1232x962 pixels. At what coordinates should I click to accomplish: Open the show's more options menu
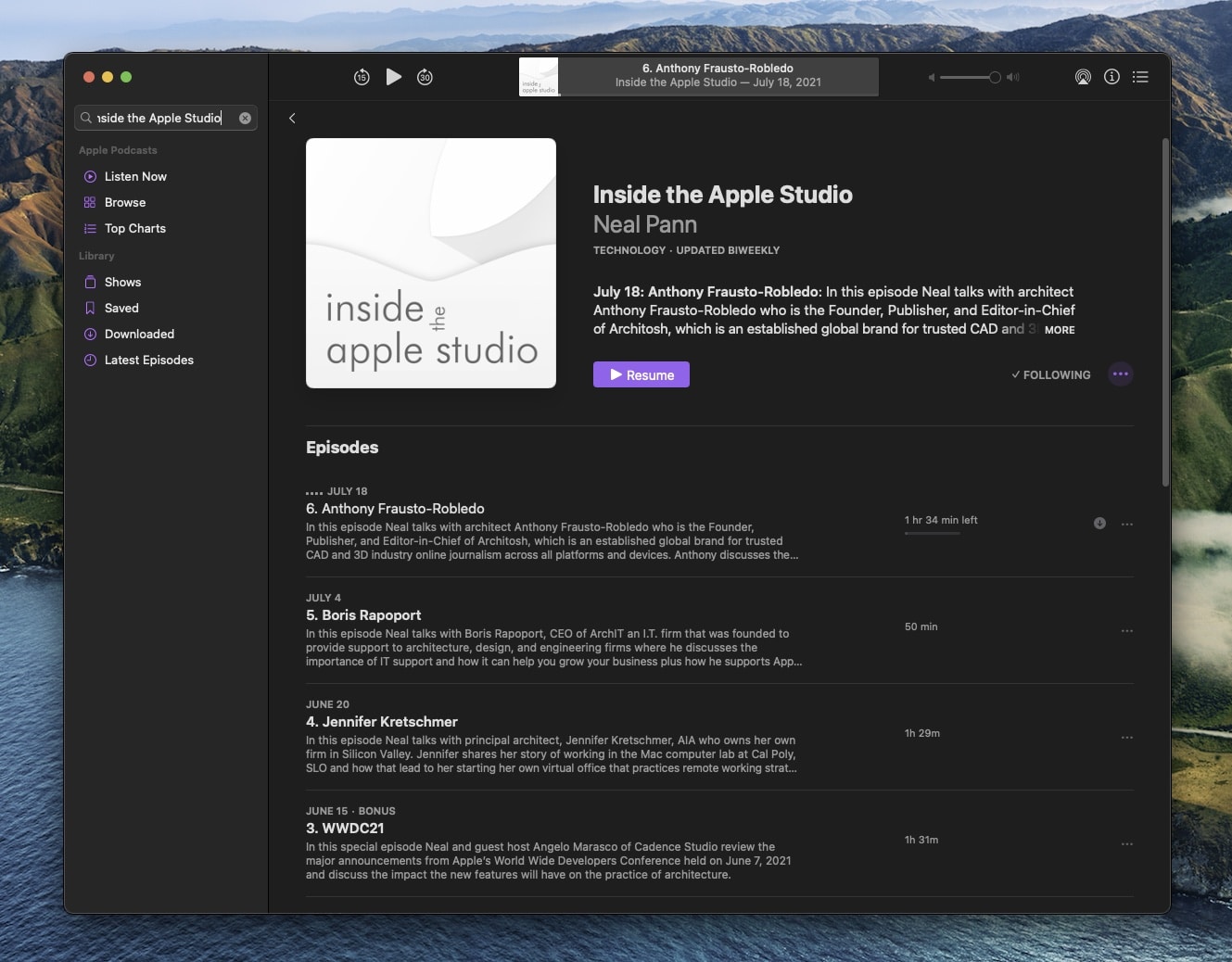coord(1121,374)
